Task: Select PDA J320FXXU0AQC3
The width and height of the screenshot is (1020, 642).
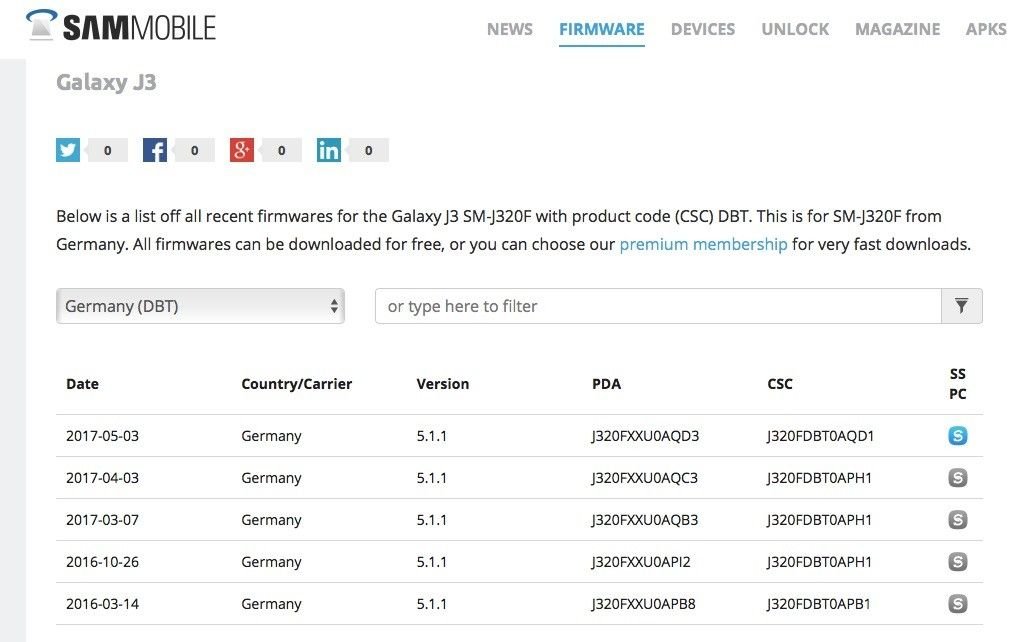Action: tap(645, 478)
